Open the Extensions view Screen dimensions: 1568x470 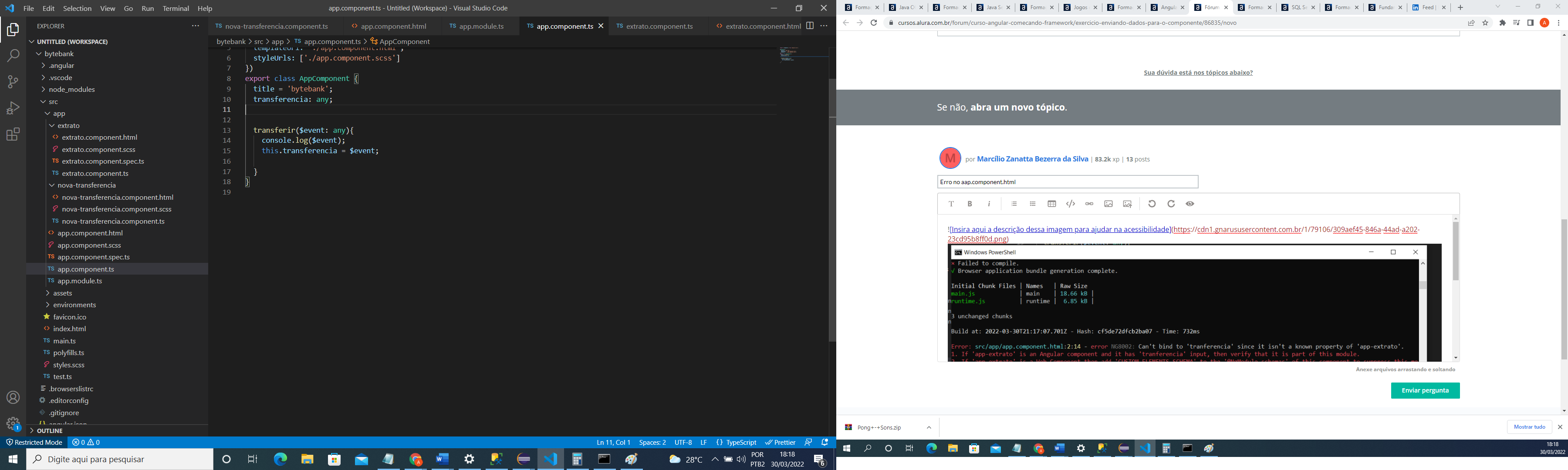[x=13, y=134]
